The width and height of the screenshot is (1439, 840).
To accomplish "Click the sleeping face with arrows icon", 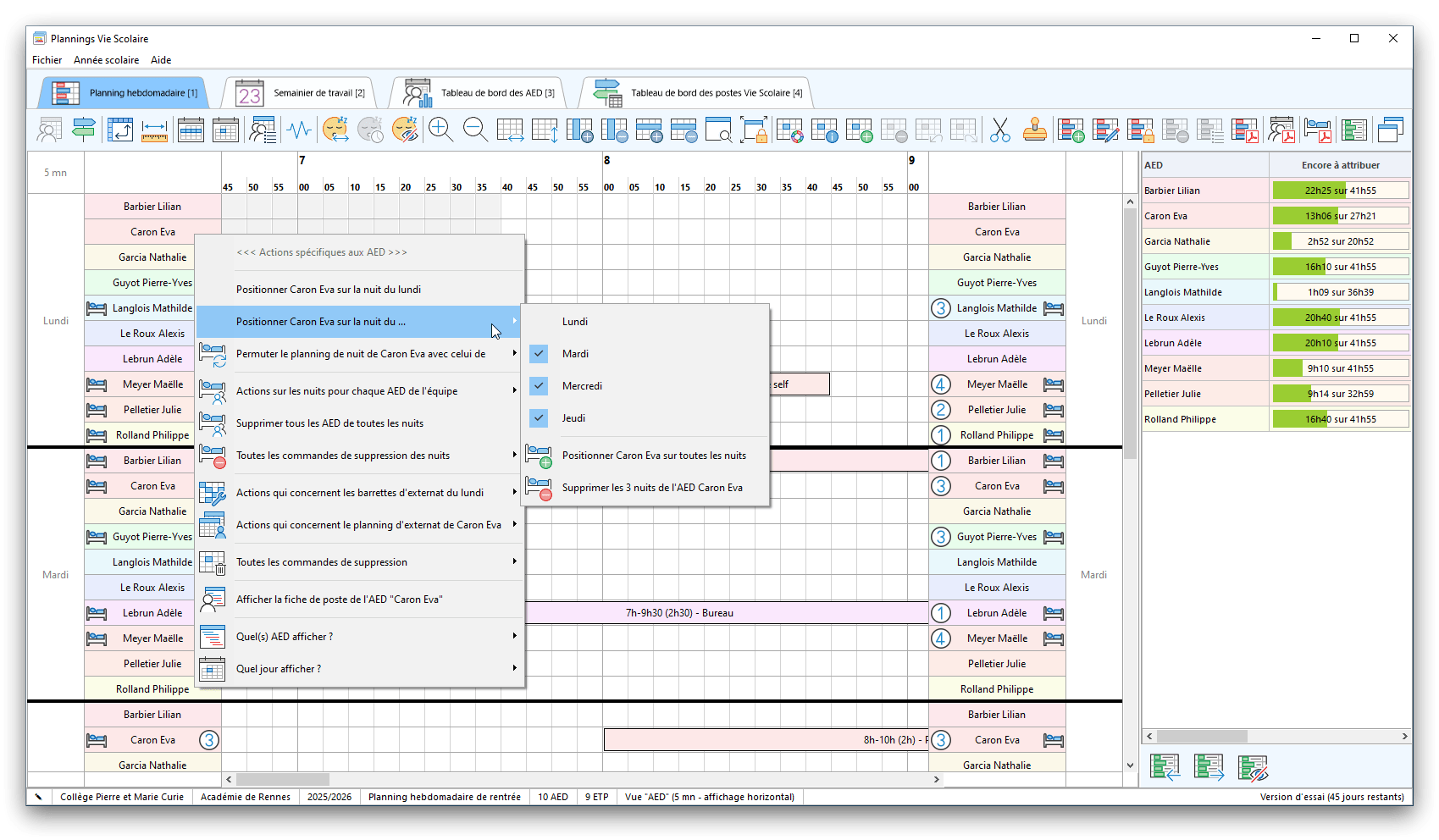I will [x=335, y=130].
